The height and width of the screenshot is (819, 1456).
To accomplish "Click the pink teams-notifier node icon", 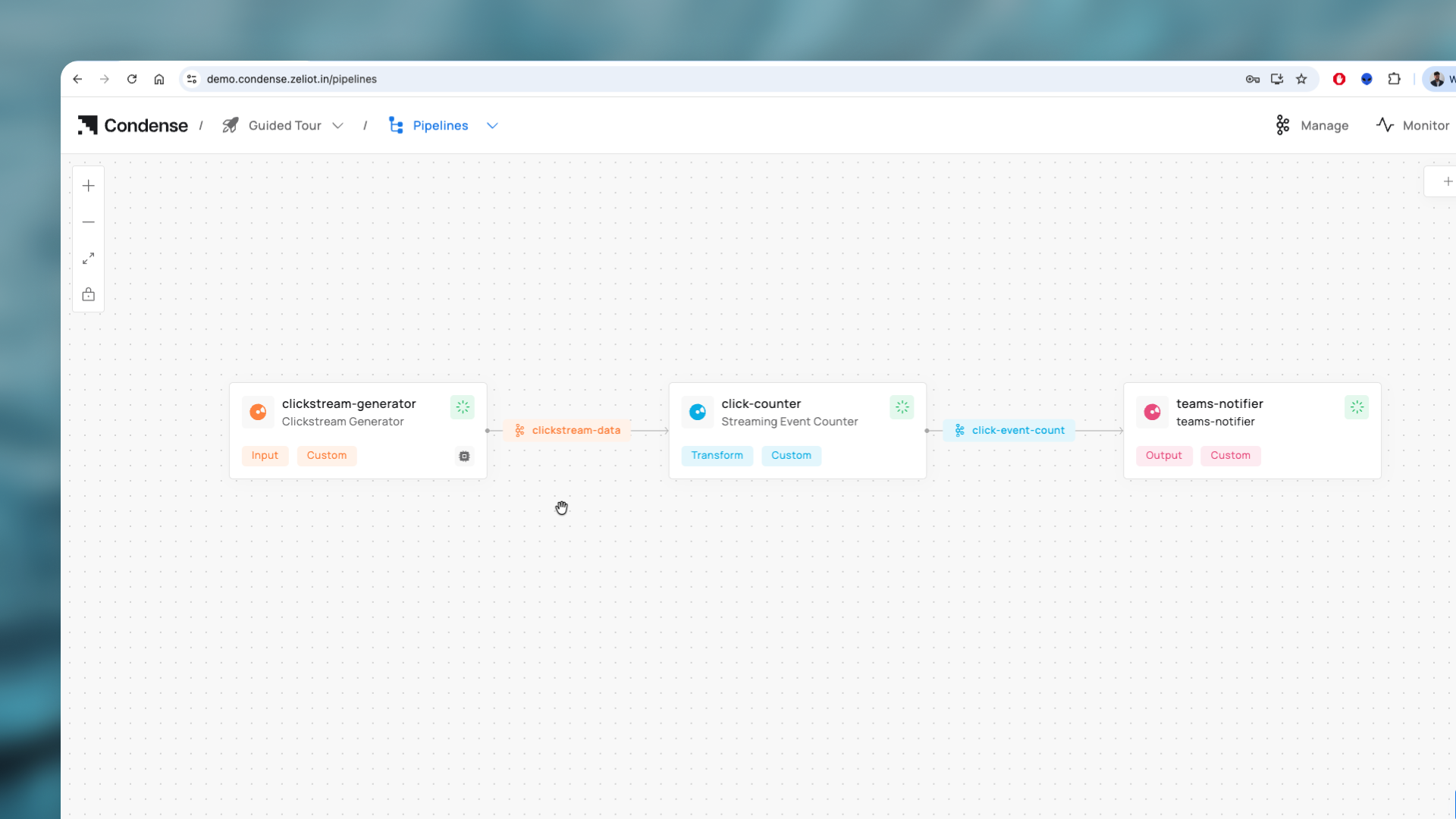I will tap(1152, 412).
